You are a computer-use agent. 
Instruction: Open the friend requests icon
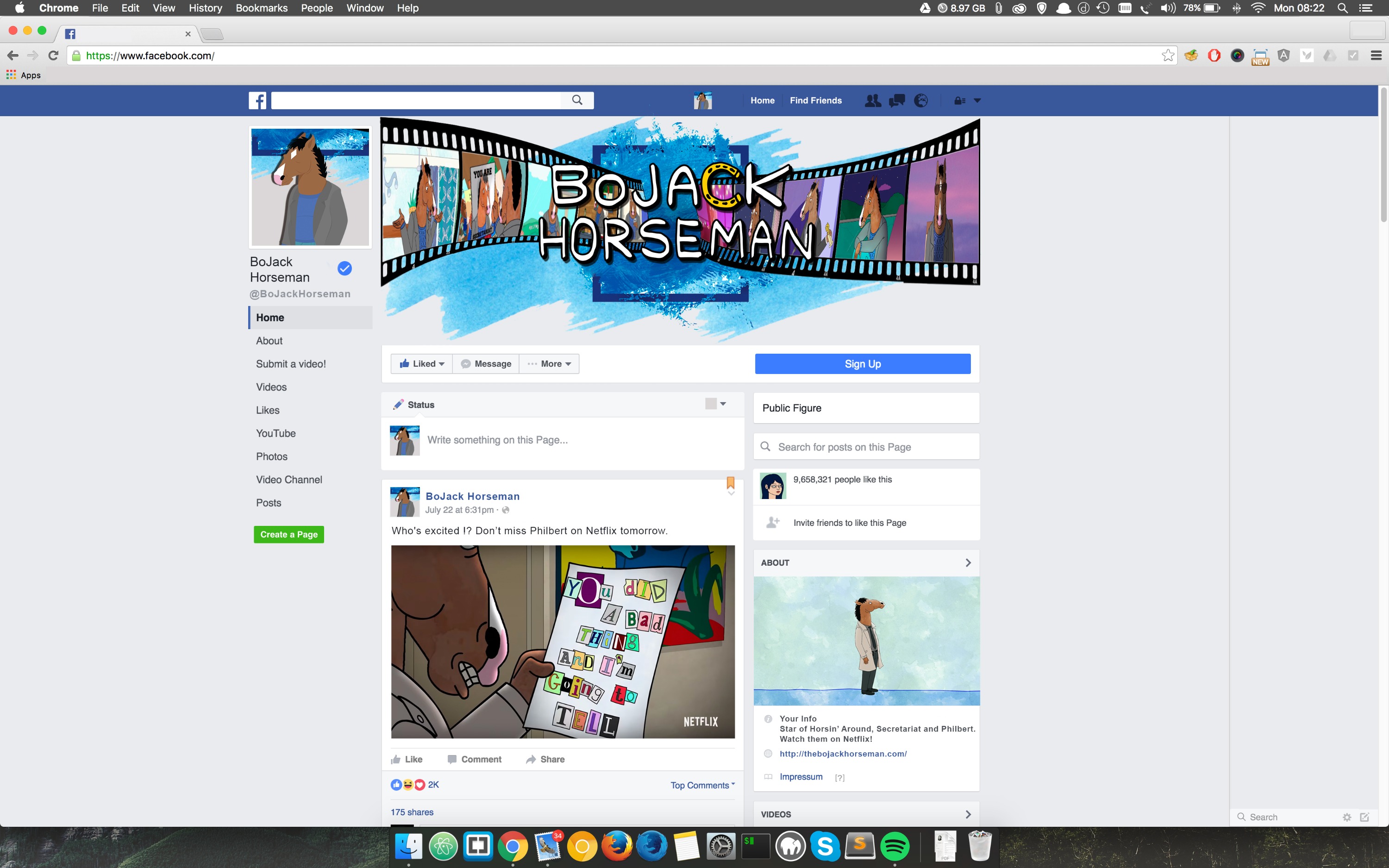click(872, 100)
